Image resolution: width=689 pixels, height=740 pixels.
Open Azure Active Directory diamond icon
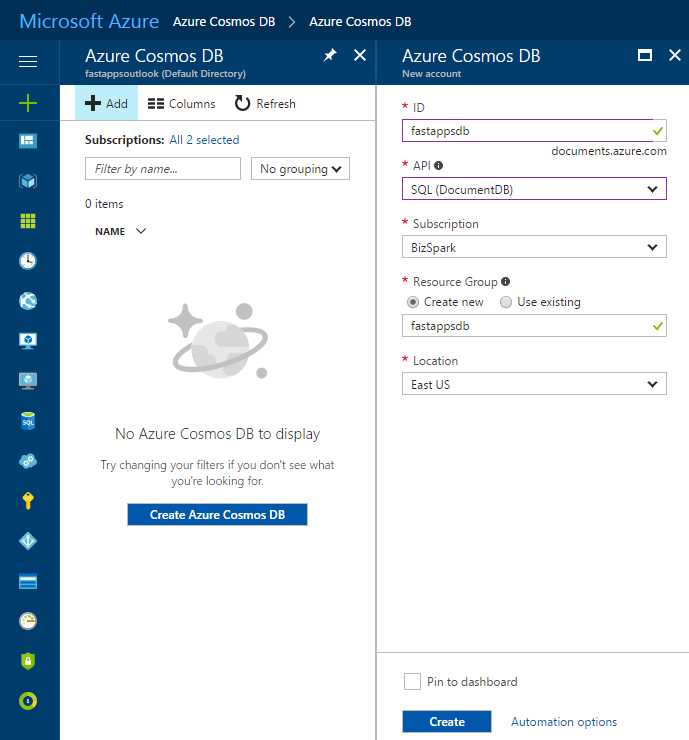click(28, 541)
